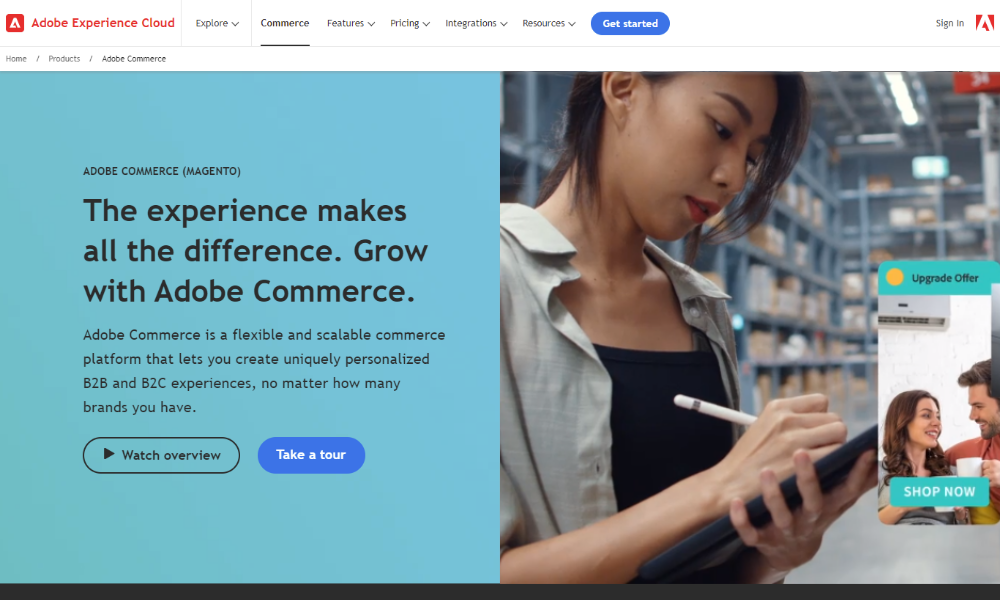Click the Take a tour button
1000x600 pixels.
[x=311, y=455]
